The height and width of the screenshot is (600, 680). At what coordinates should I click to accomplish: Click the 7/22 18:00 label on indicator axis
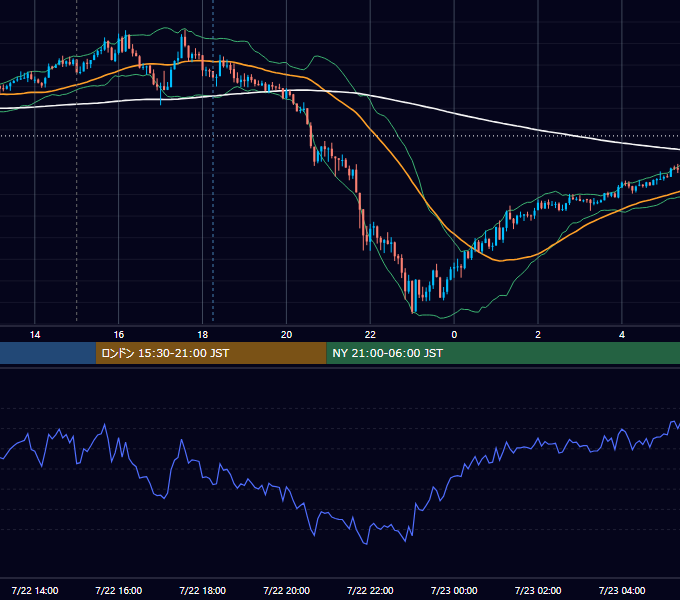[x=203, y=590]
